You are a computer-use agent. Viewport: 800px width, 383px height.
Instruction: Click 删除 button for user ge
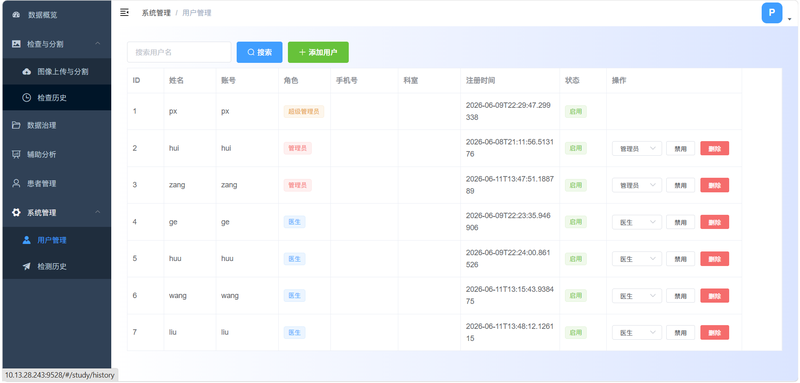pos(714,222)
